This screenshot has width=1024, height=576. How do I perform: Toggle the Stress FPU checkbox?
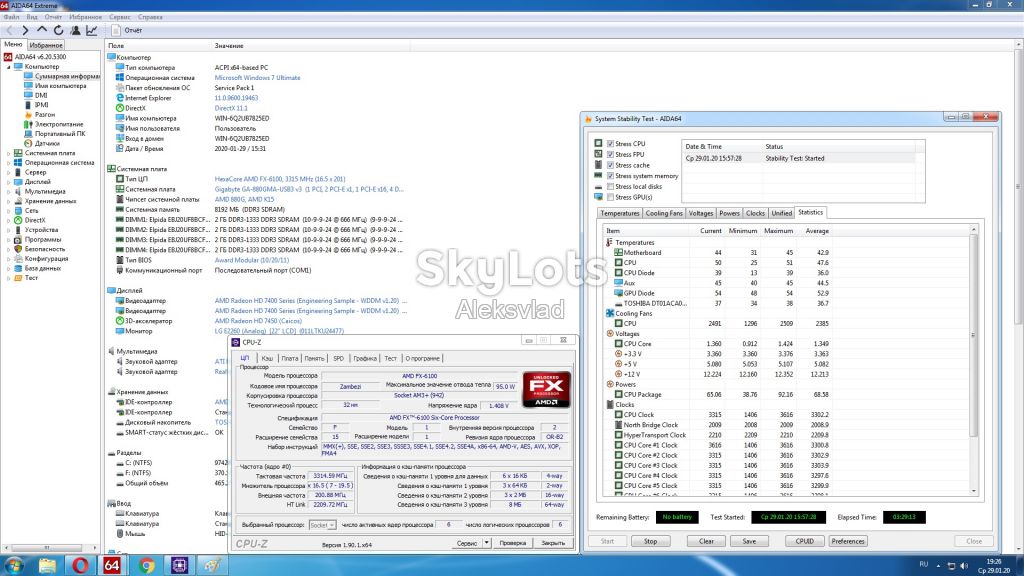click(x=611, y=155)
